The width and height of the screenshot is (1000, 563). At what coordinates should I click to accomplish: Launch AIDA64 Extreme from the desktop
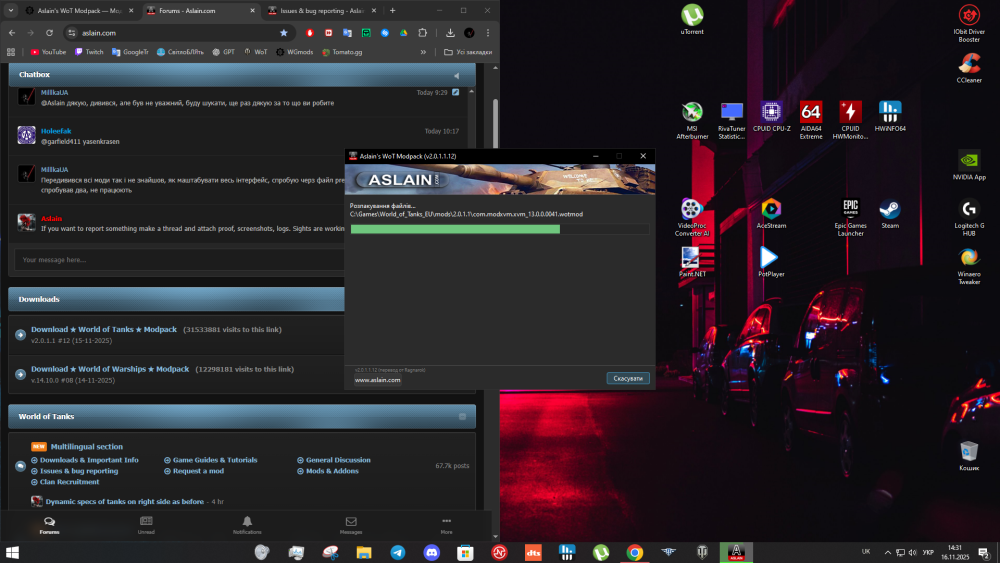[811, 119]
